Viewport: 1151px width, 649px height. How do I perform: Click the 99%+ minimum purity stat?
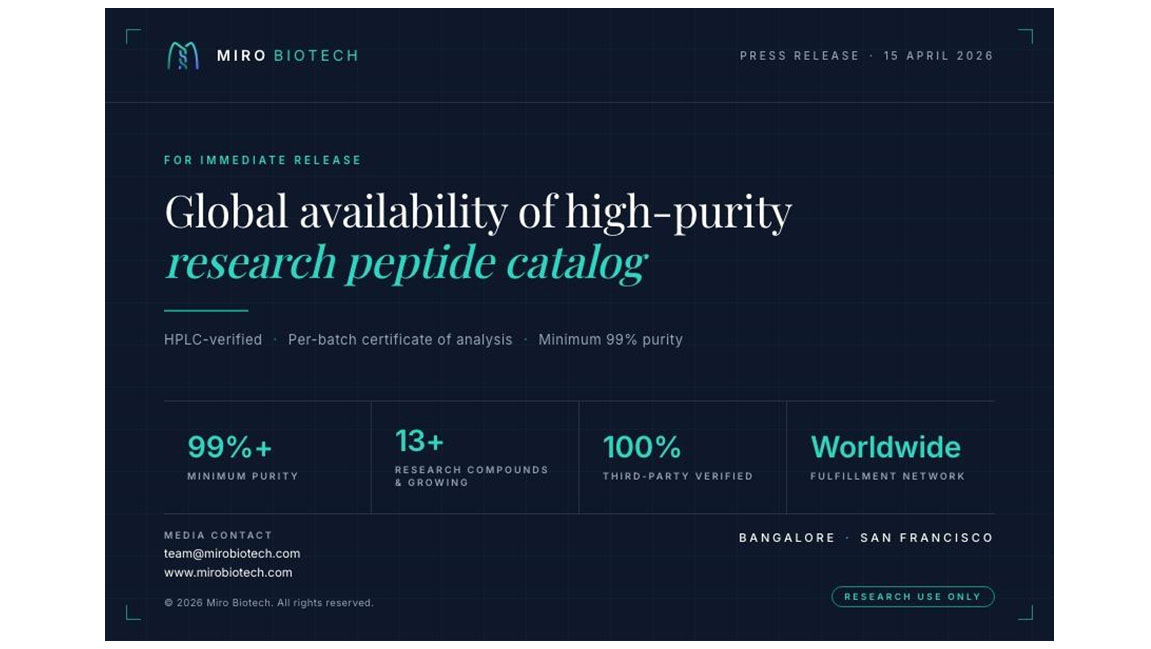click(230, 447)
